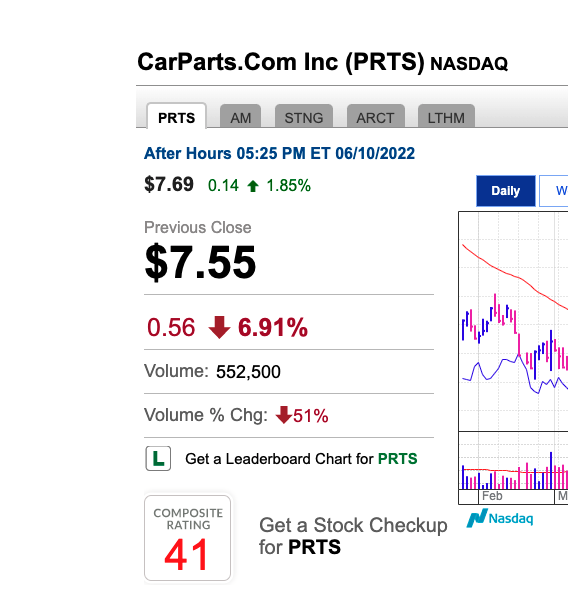The image size is (568, 614).
Task: Select the ARCT ticker tab
Action: coord(375,116)
